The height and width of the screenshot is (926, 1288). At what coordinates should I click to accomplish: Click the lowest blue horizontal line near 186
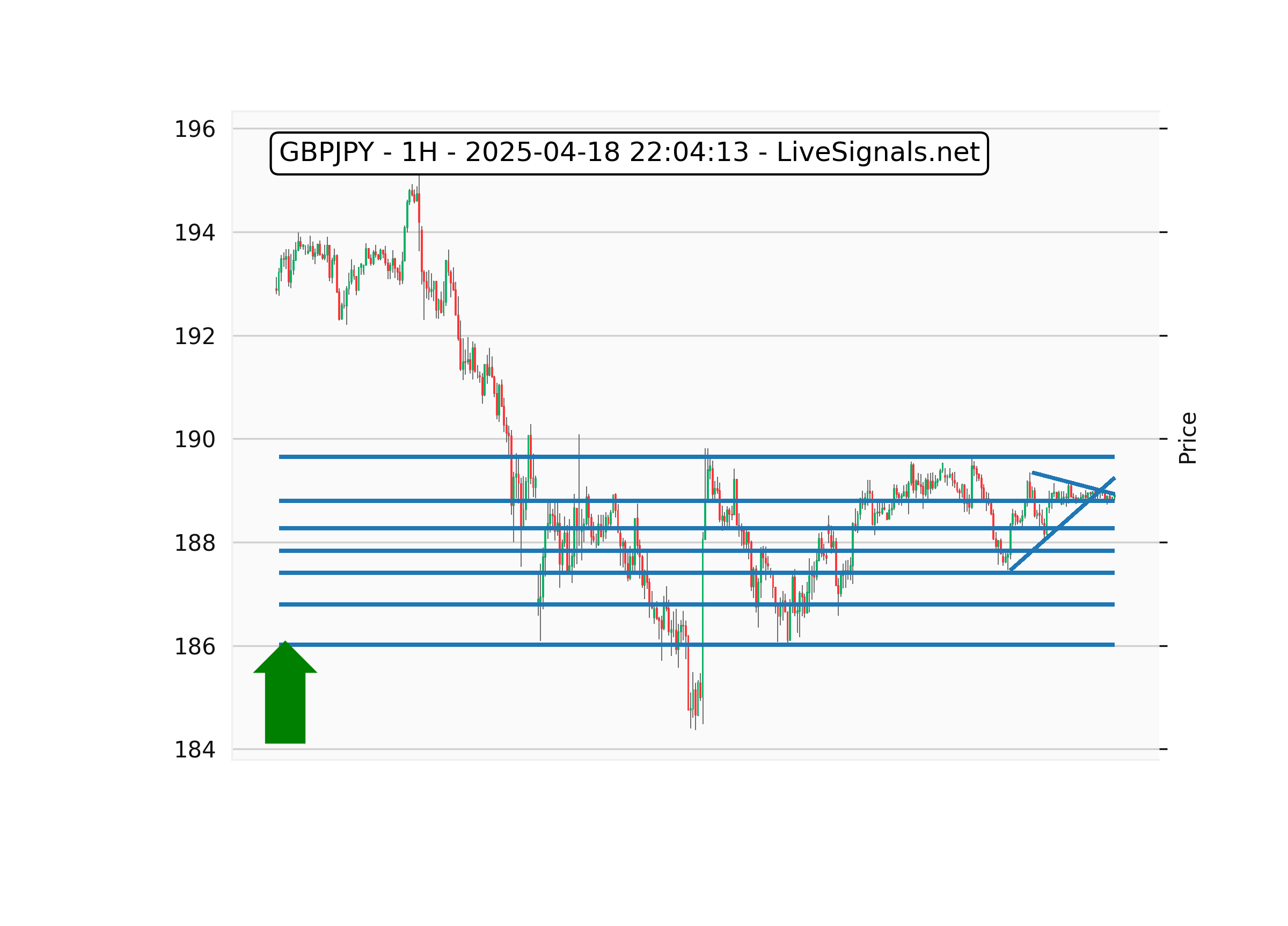tap(625, 645)
